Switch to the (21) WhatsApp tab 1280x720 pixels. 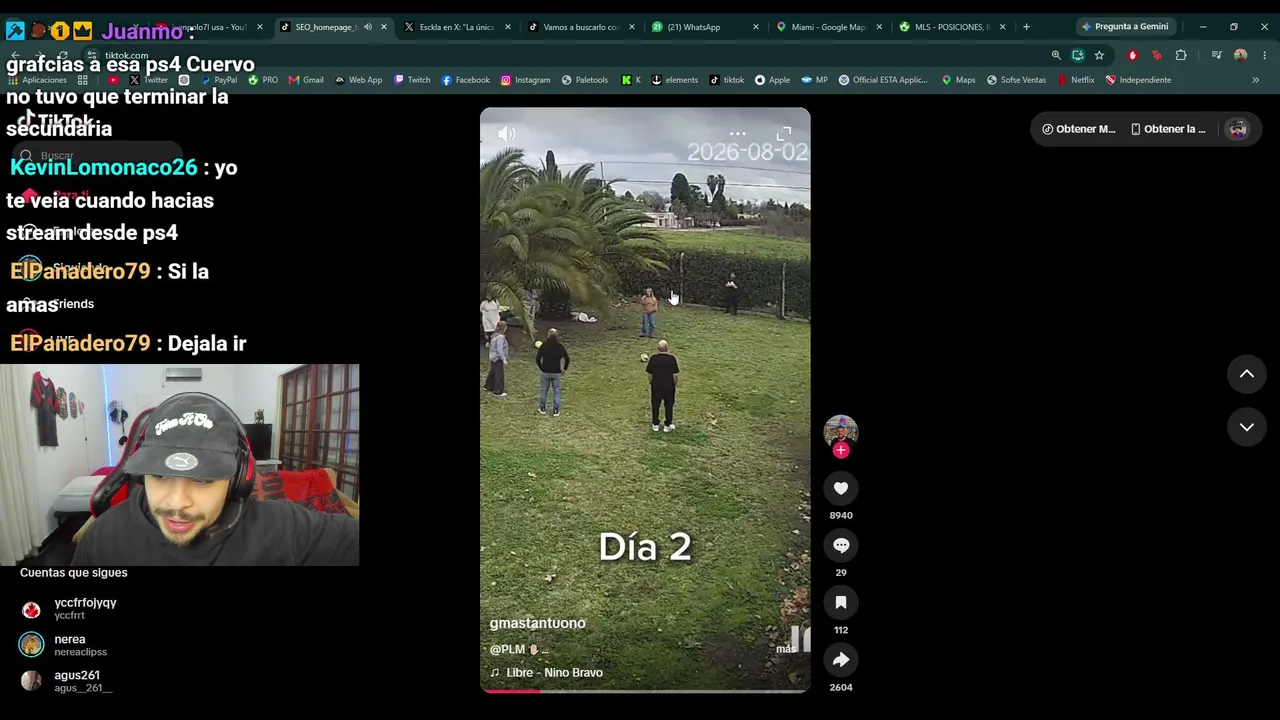(704, 27)
